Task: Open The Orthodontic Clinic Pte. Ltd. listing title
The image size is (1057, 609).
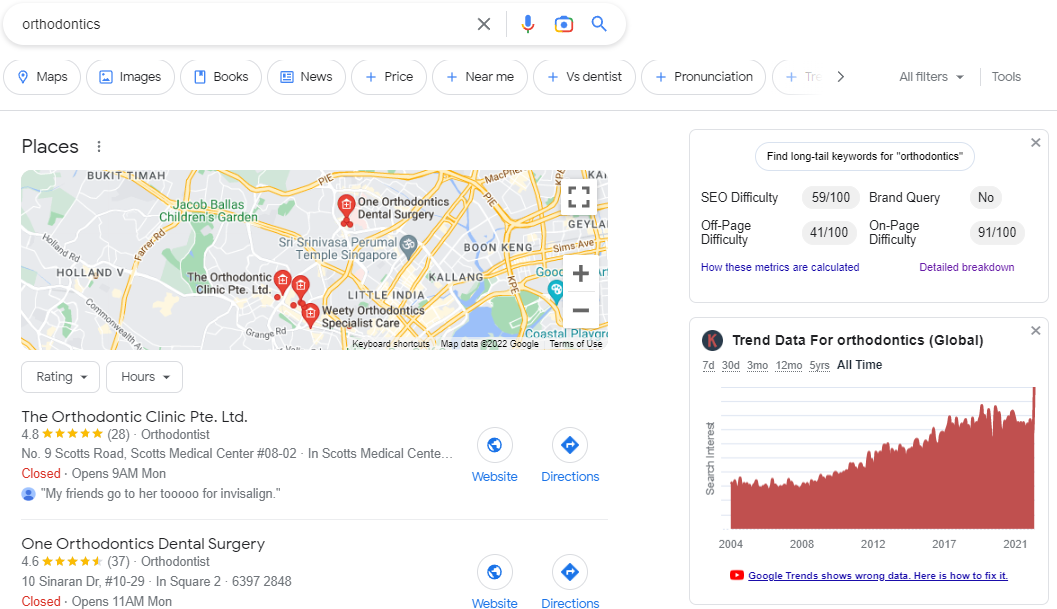Action: 135,417
